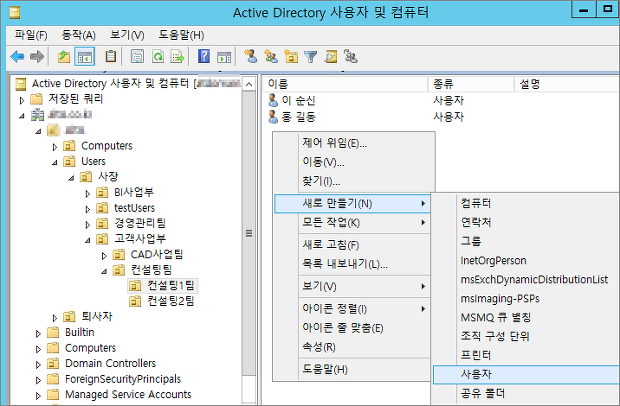This screenshot has height=406, width=620.
Task: Expand the CAD사업팀 node
Action: [x=104, y=256]
